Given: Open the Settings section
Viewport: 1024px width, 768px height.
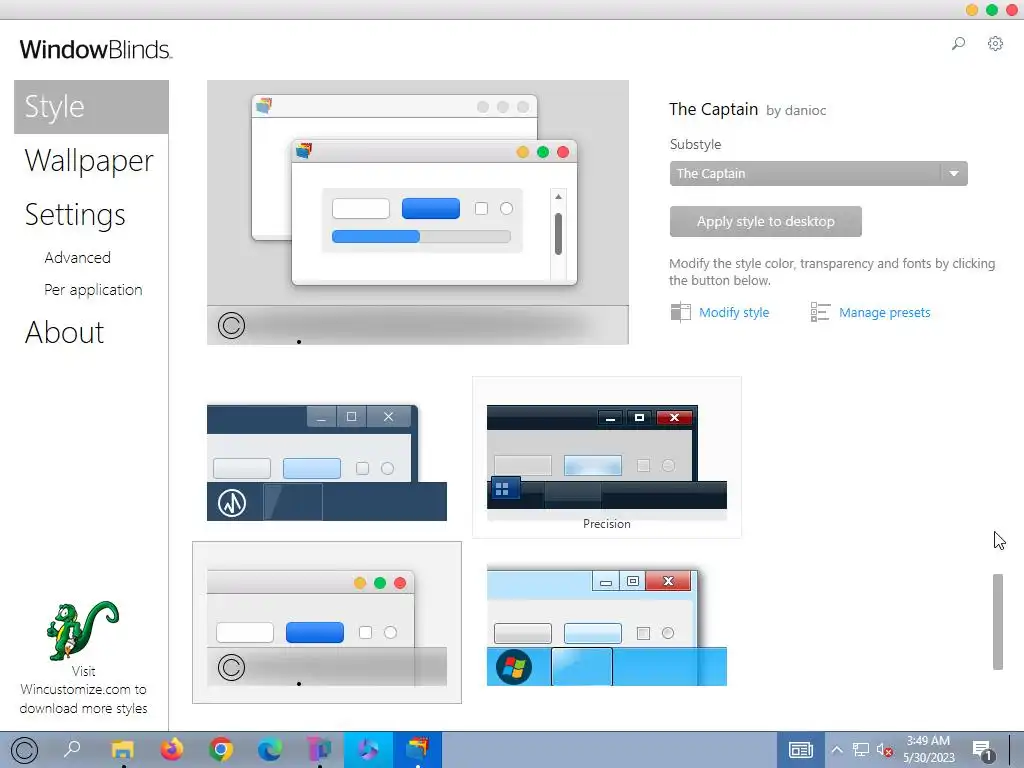Looking at the screenshot, I should click(75, 215).
